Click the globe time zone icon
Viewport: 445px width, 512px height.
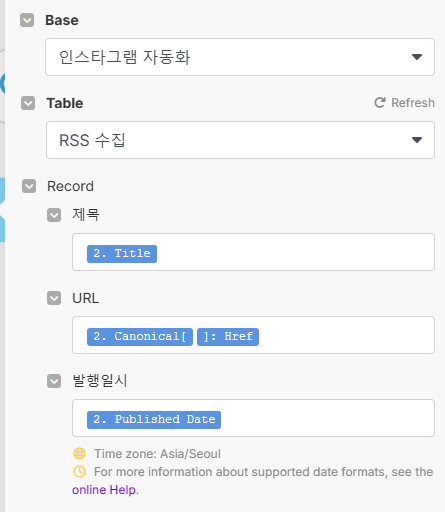click(x=79, y=454)
